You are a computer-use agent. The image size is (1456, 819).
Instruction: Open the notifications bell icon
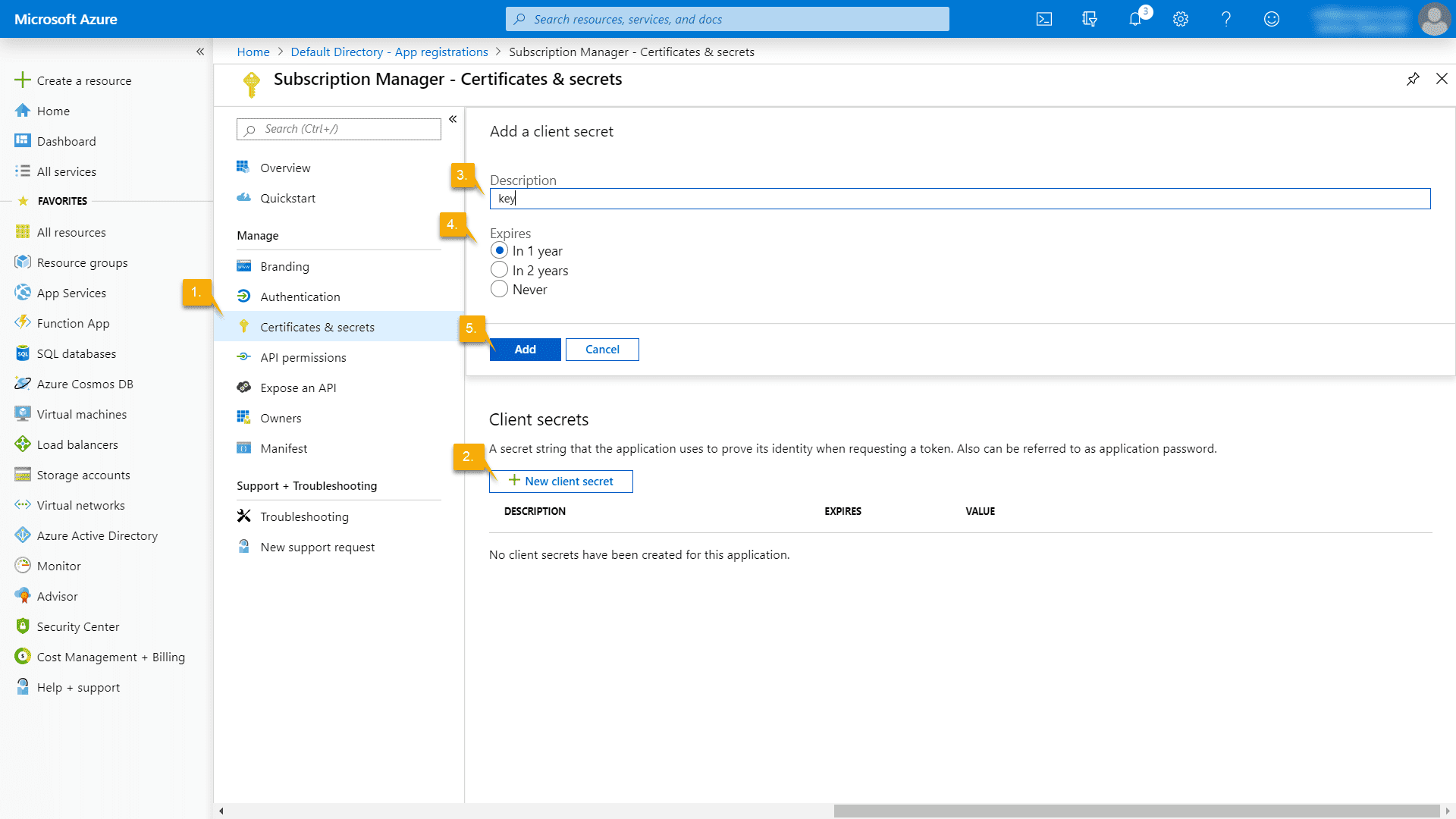(1135, 19)
